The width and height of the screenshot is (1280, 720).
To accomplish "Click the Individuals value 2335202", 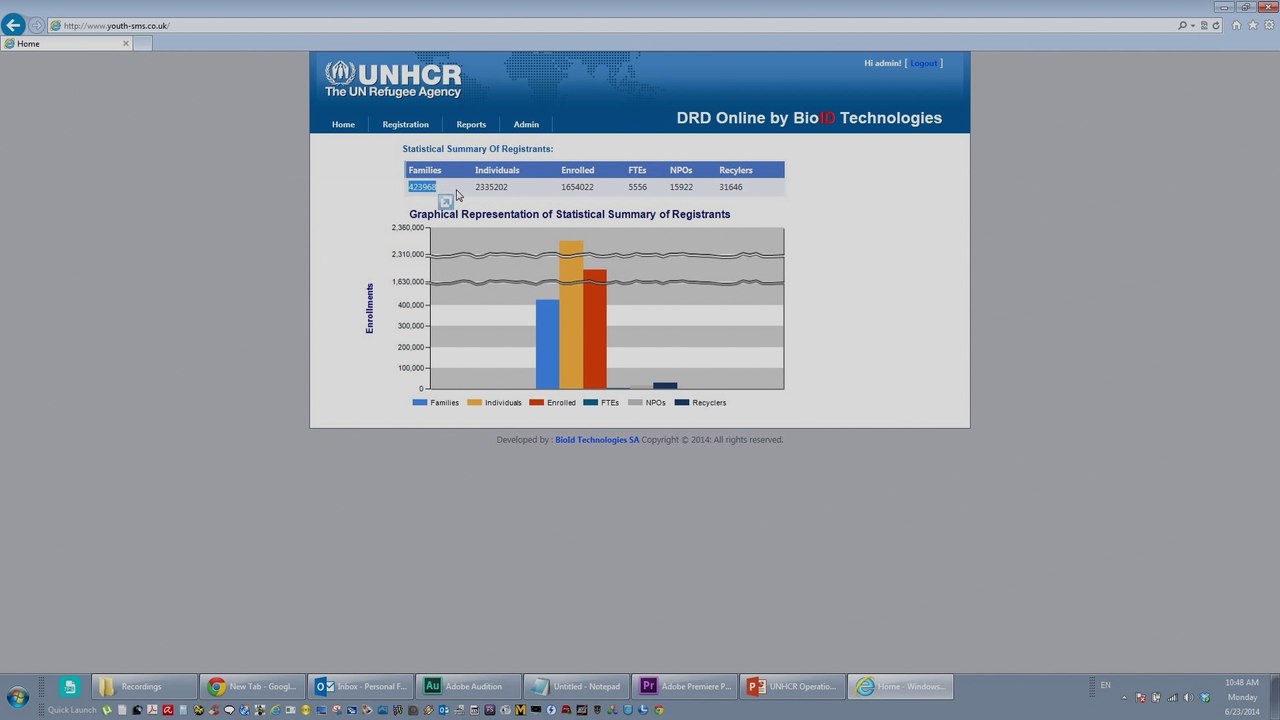I will click(x=491, y=187).
